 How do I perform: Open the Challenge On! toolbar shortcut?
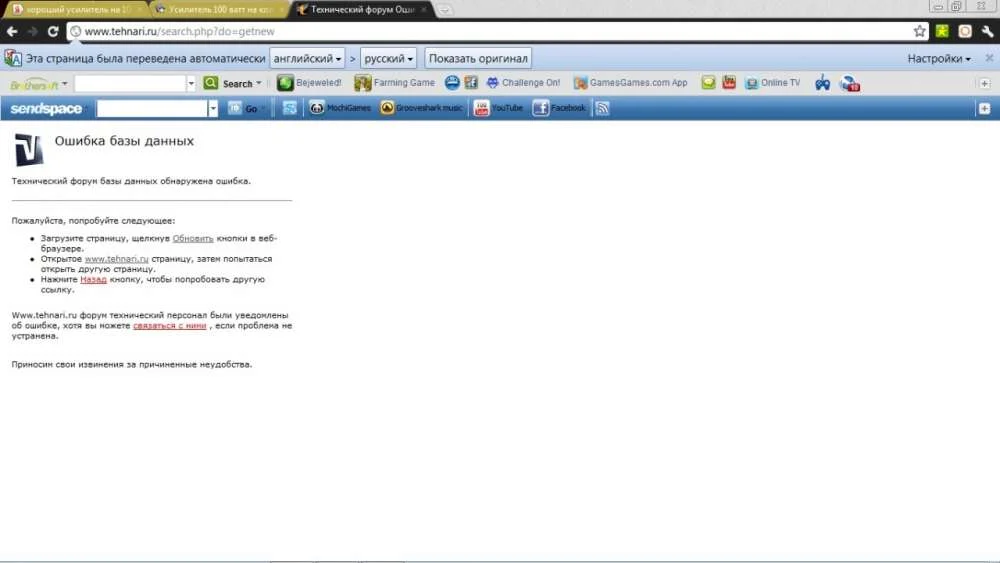click(x=523, y=83)
